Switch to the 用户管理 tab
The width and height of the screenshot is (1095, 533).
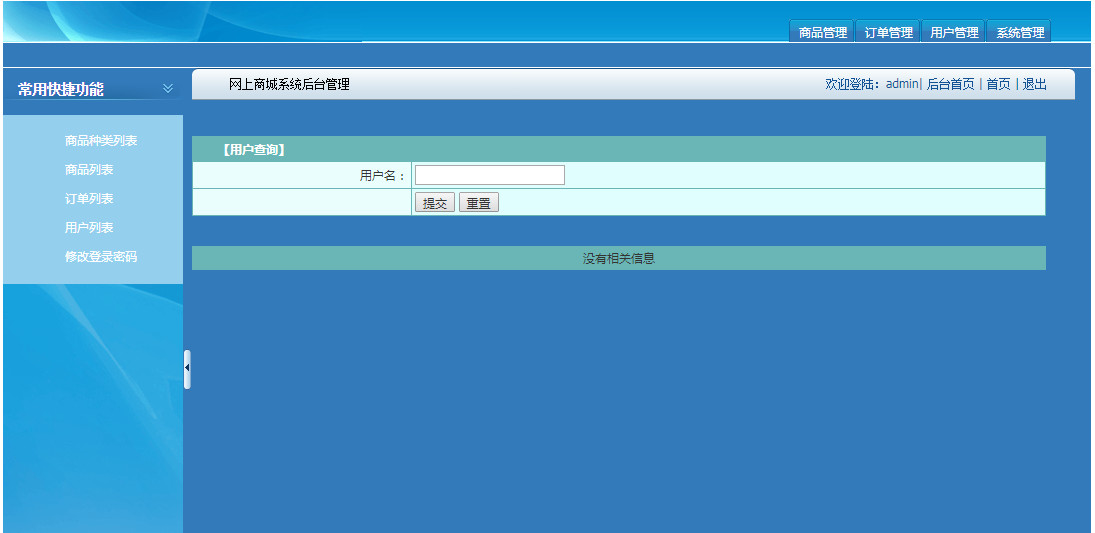tap(954, 32)
